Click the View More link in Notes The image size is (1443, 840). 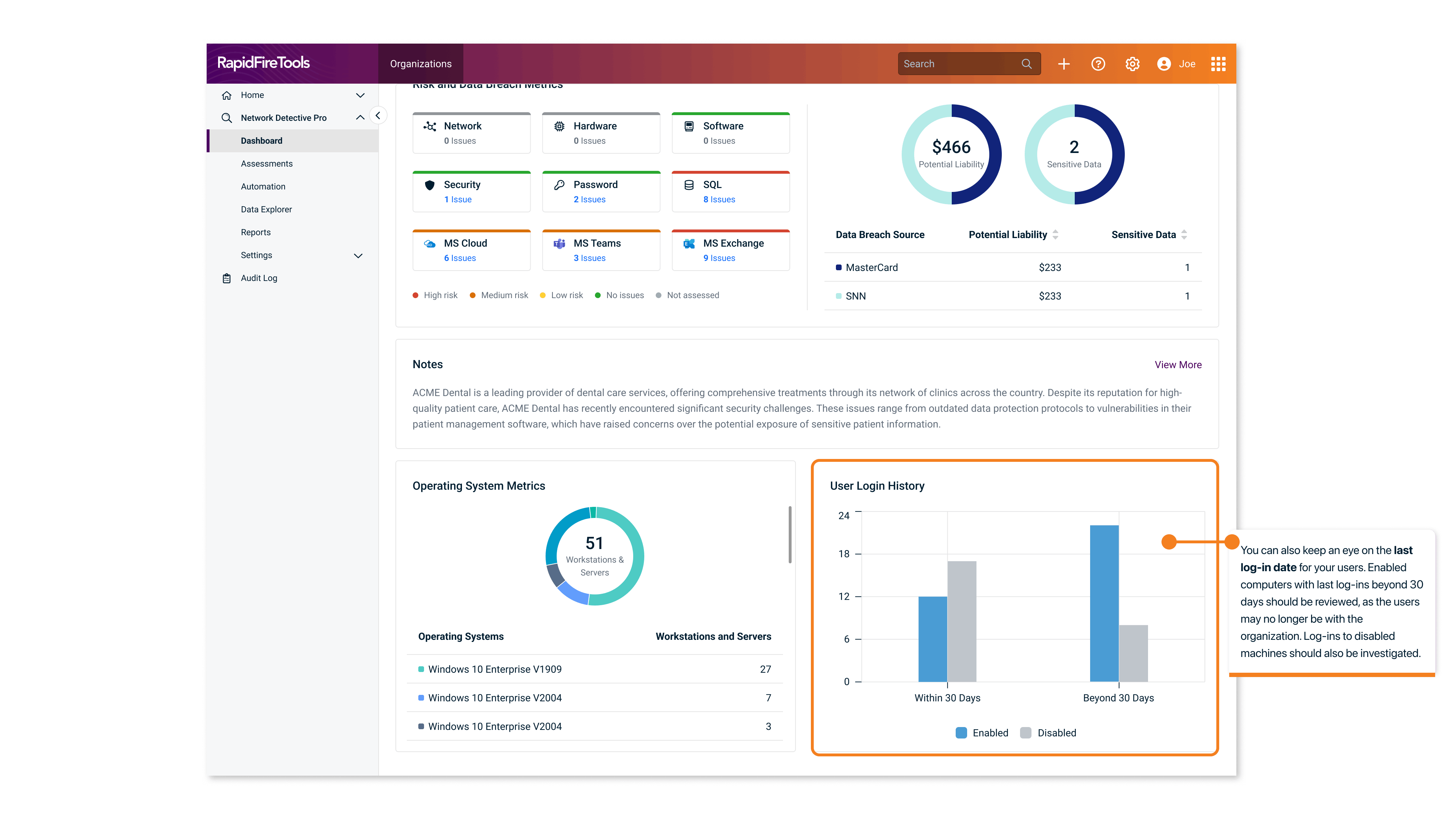pyautogui.click(x=1178, y=365)
